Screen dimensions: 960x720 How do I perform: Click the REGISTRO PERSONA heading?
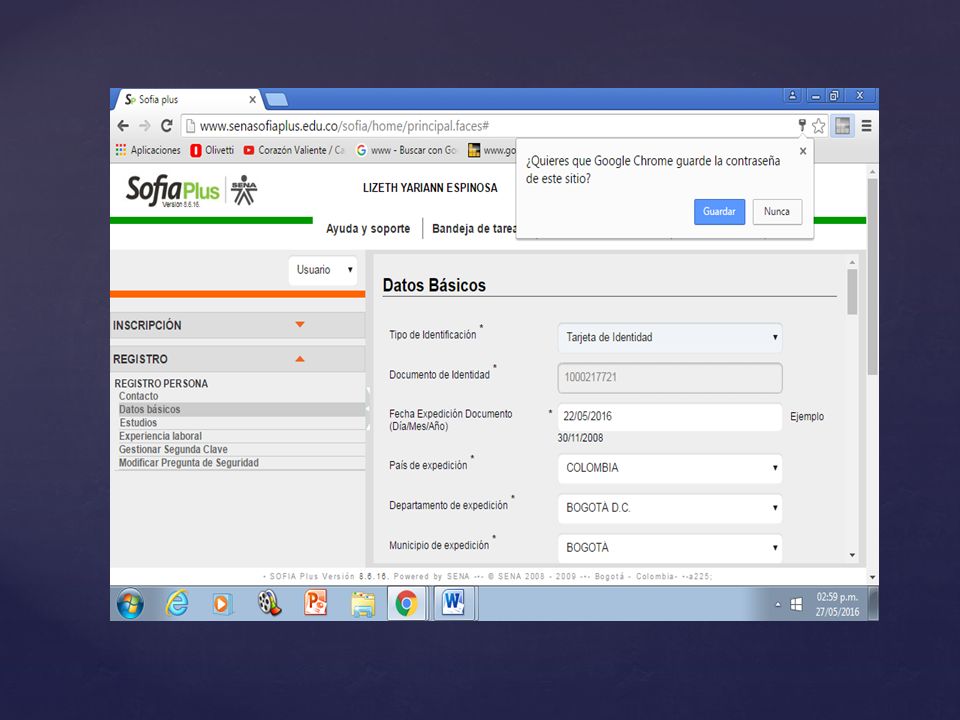(x=161, y=383)
